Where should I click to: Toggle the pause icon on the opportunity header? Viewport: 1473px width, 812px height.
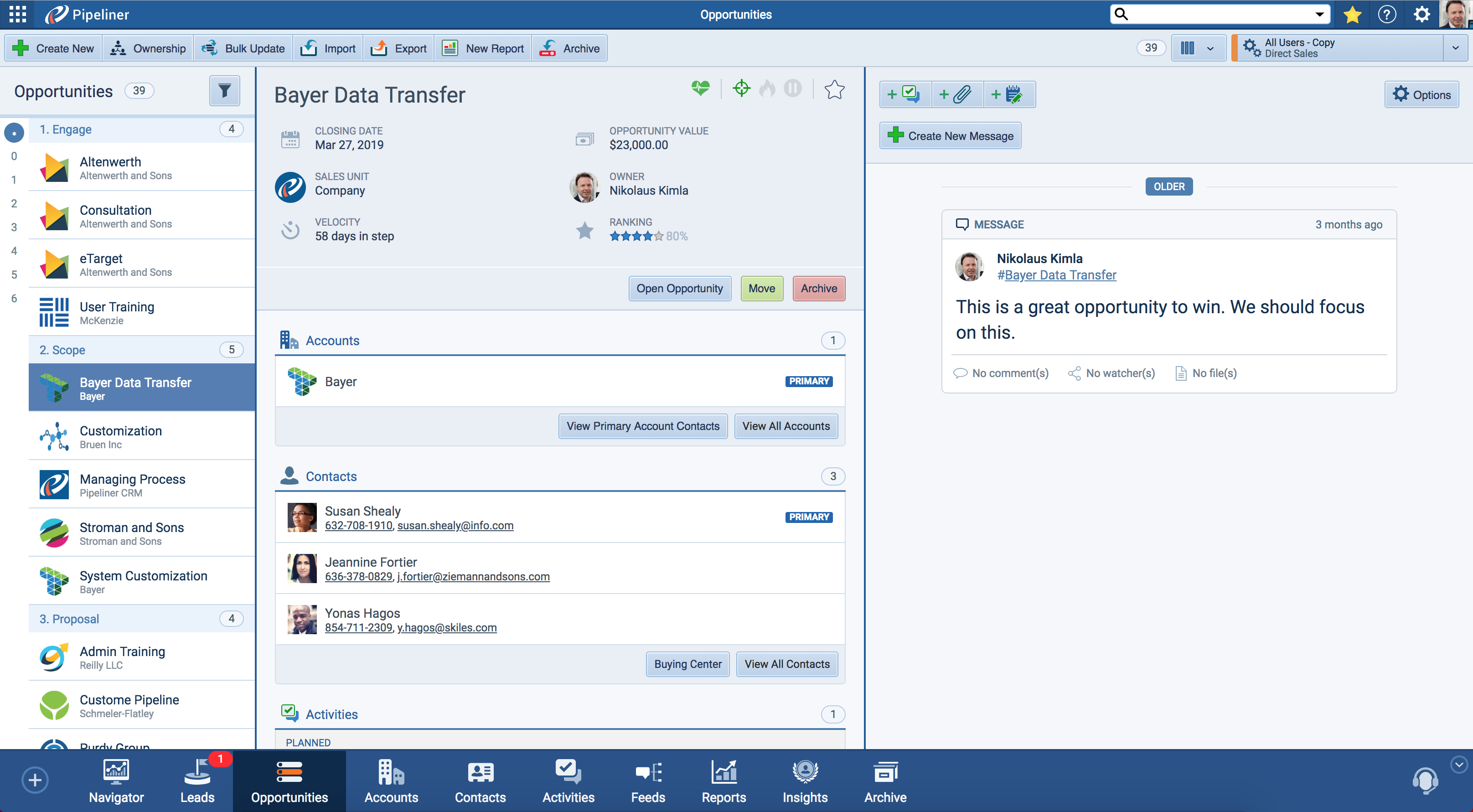point(793,88)
